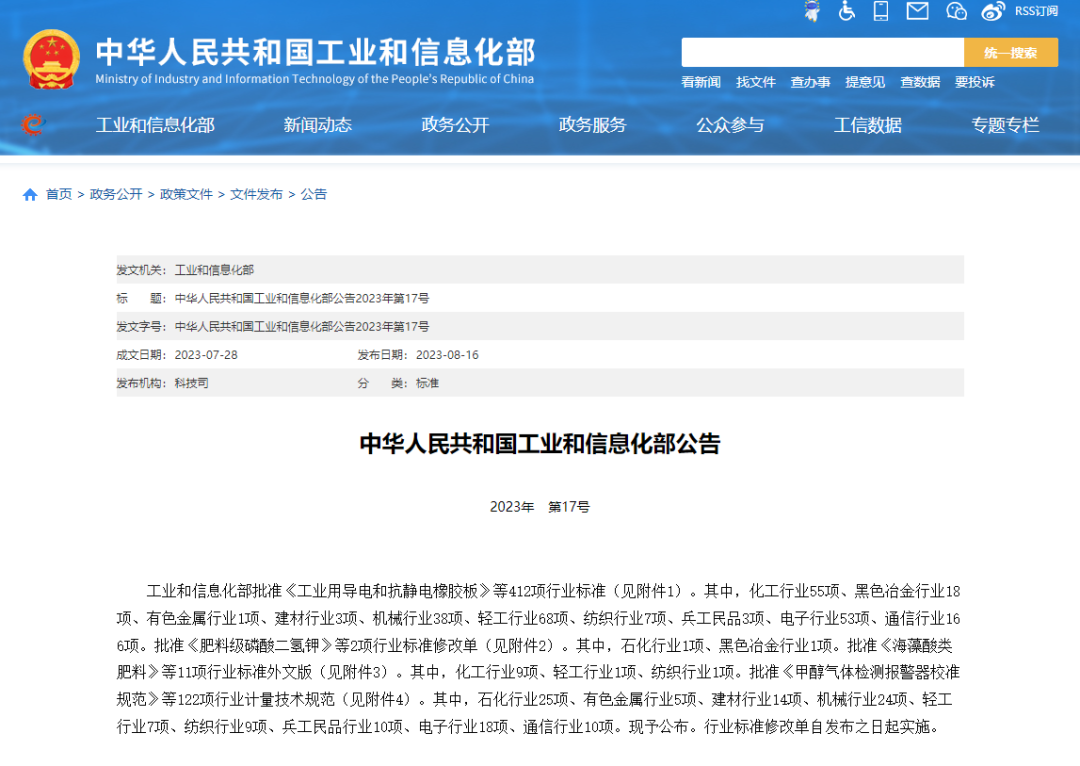Open the 公众参与 nav menu
The image size is (1080, 766).
pos(730,125)
